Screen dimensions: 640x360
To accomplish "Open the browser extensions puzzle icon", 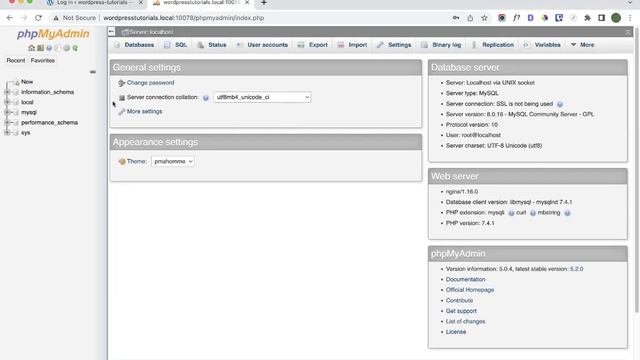I will (587, 18).
